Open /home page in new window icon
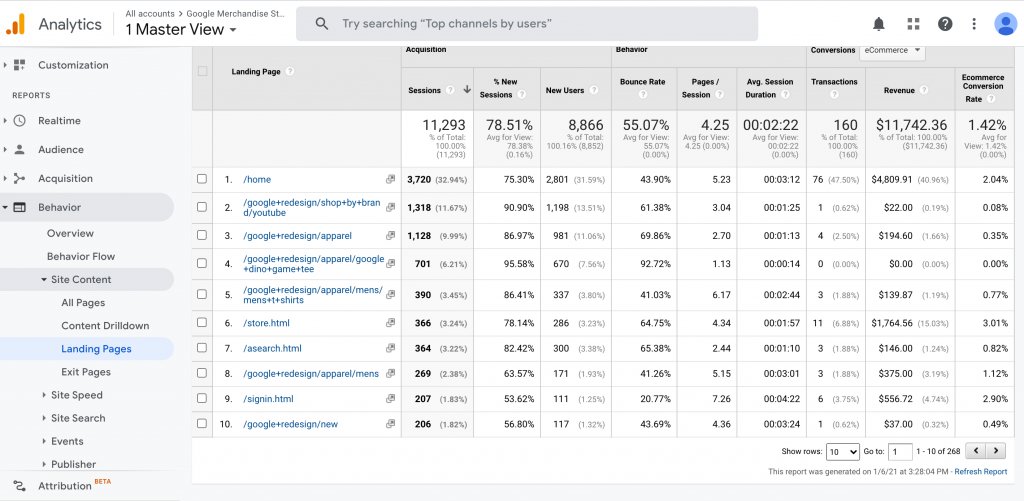This screenshot has height=501, width=1024. (x=391, y=179)
